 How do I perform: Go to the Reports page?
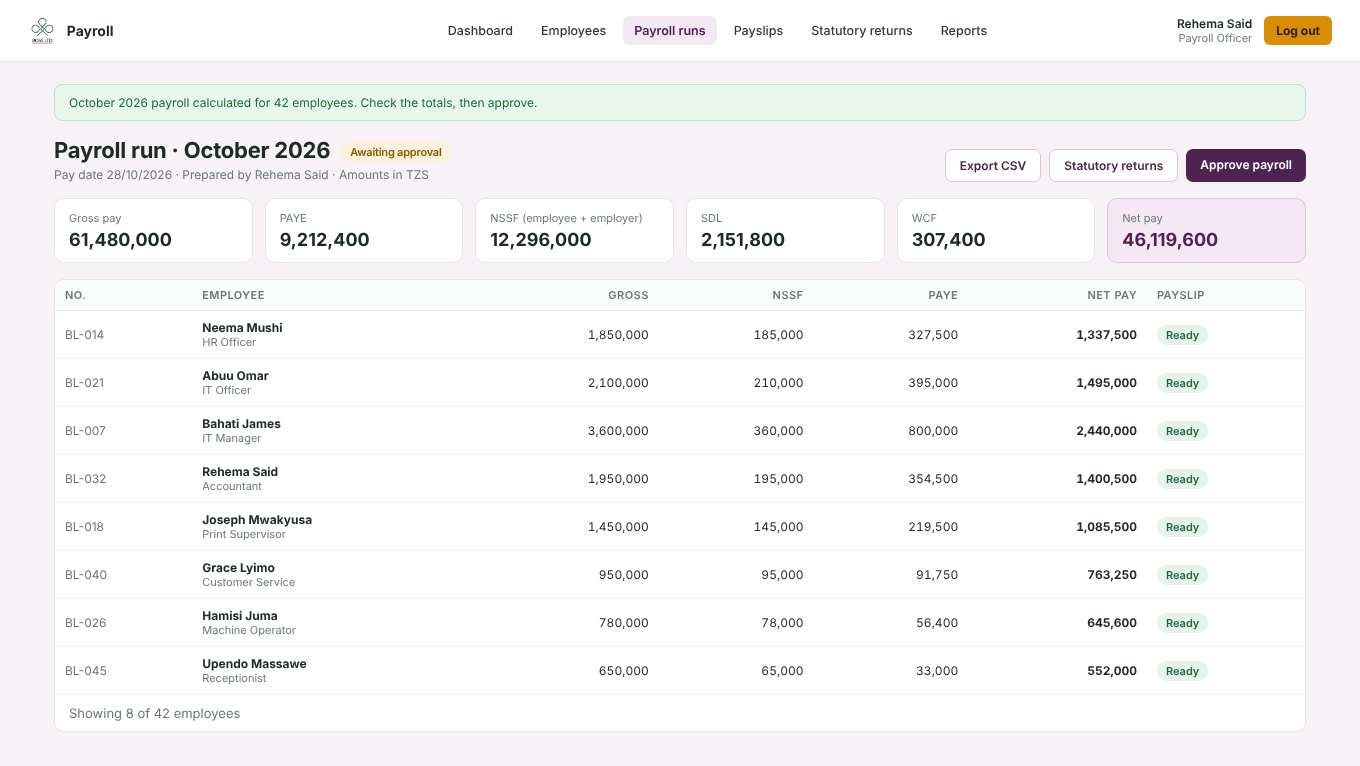pos(964,31)
